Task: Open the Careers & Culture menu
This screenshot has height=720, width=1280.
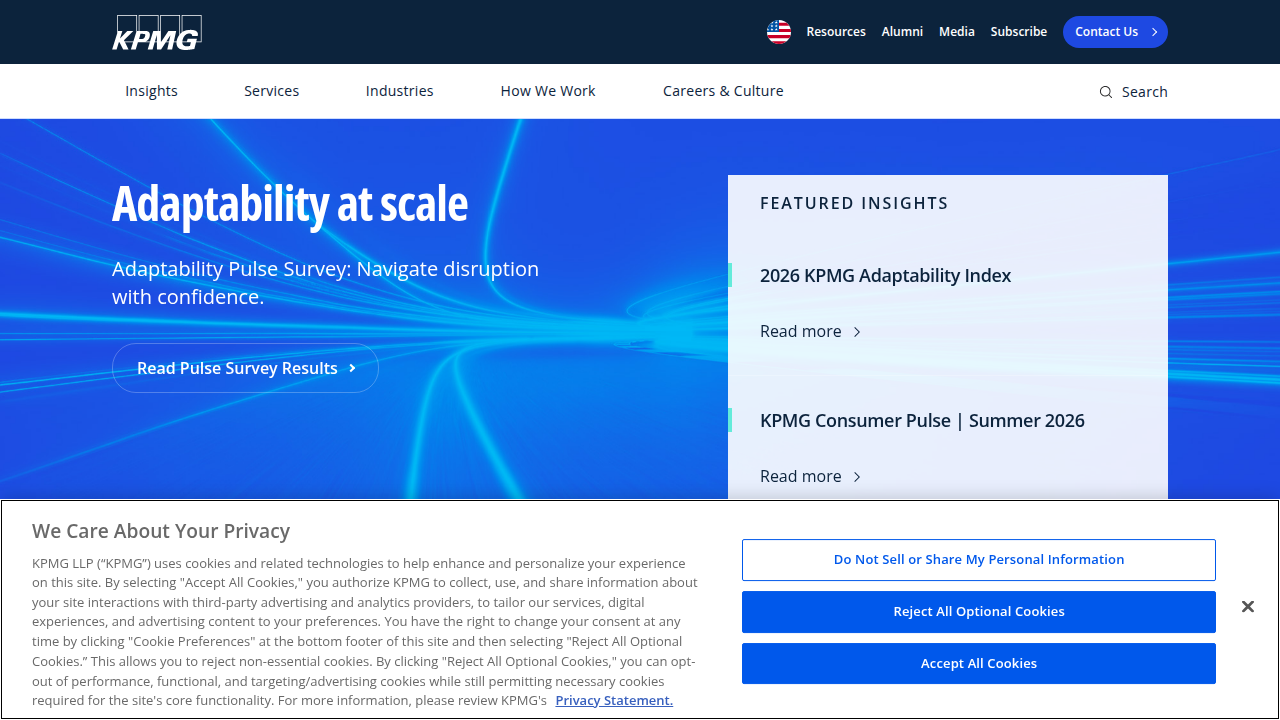Action: 723,91
